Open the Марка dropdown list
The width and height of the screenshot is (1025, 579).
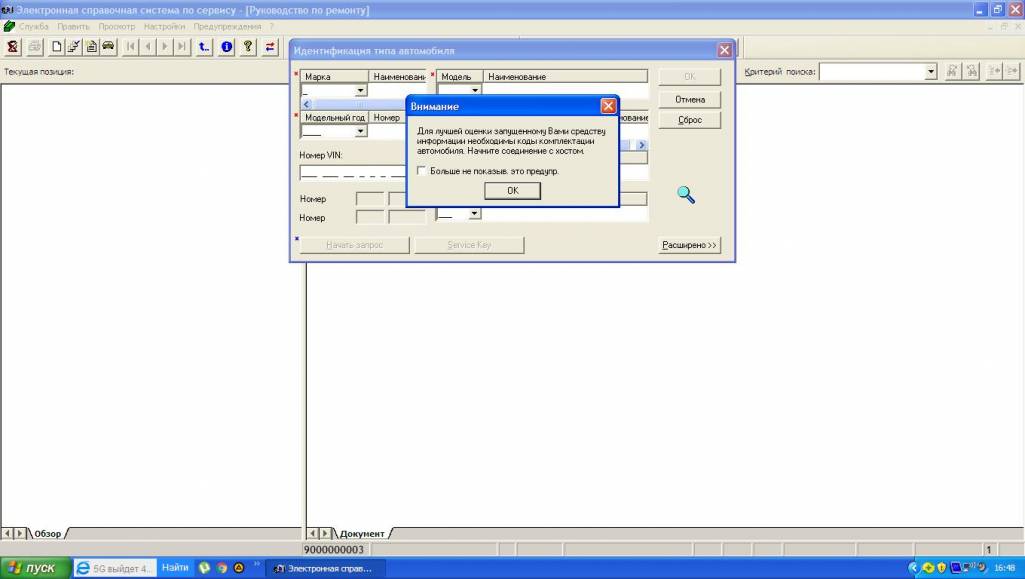click(361, 90)
